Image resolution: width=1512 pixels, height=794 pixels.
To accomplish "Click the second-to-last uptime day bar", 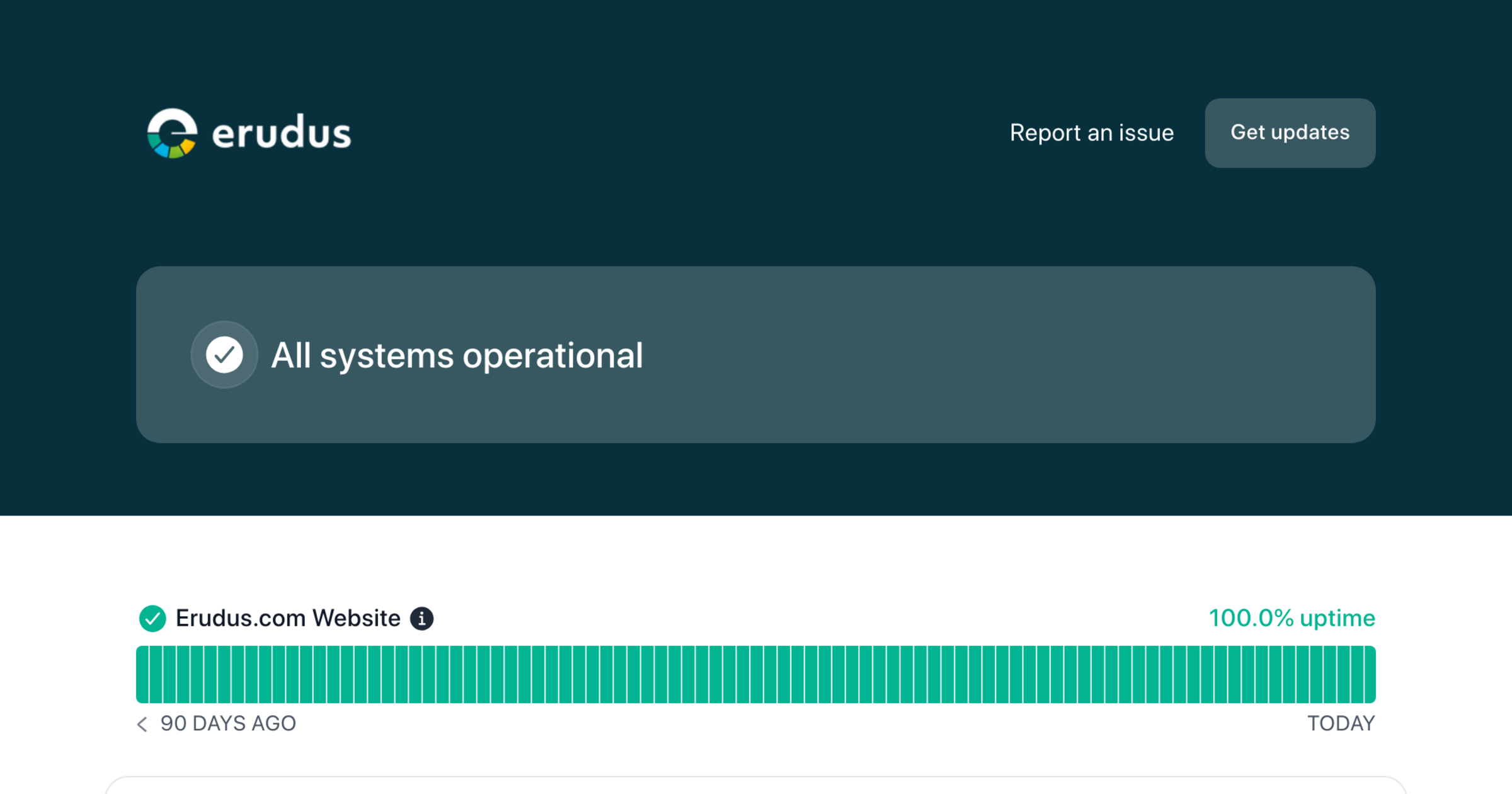I will (1356, 674).
